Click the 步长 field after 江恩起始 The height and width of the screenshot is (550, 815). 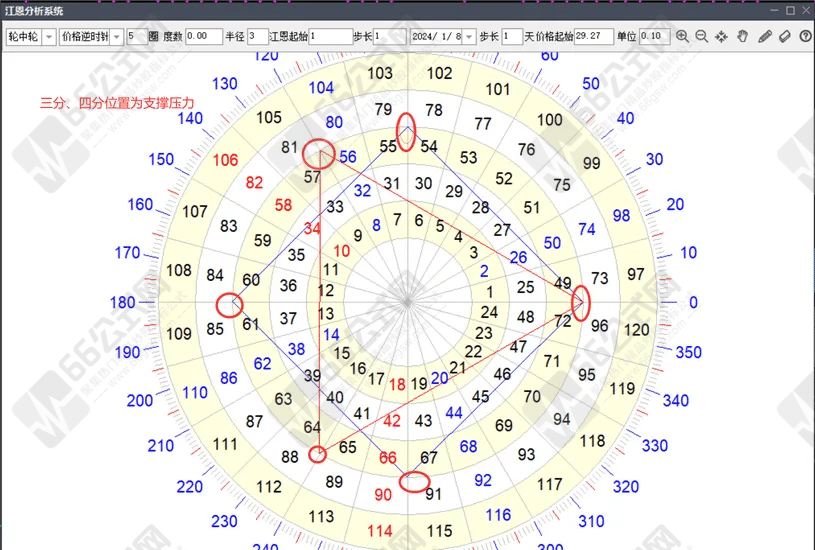click(389, 36)
